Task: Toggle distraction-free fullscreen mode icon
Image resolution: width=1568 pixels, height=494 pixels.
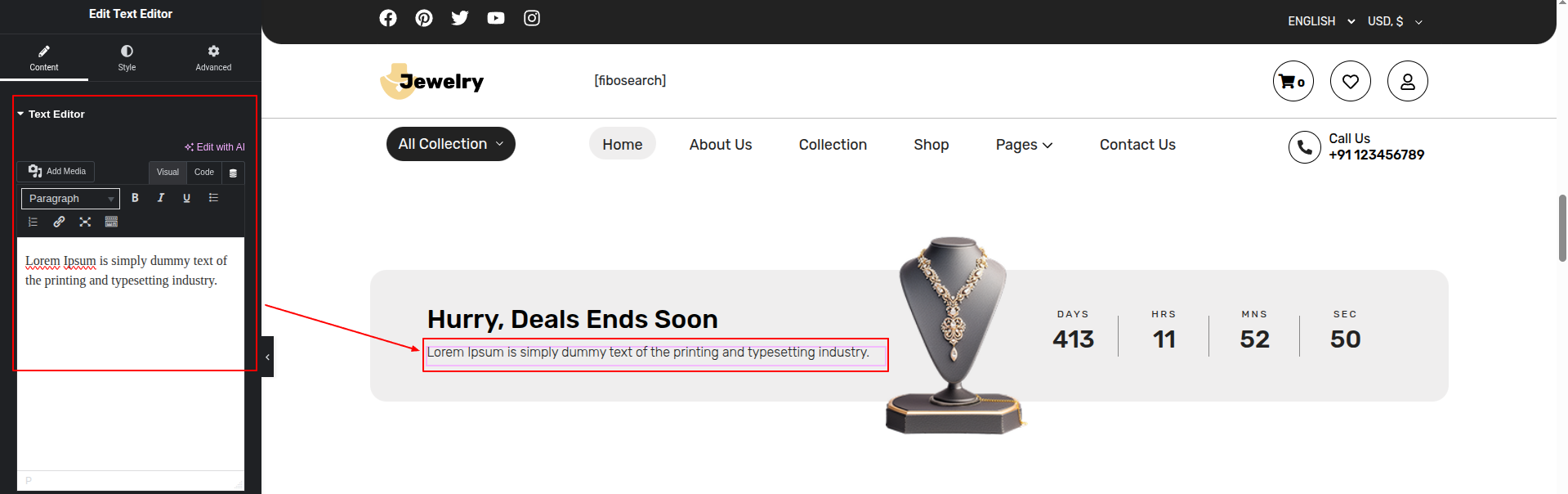Action: (x=85, y=222)
